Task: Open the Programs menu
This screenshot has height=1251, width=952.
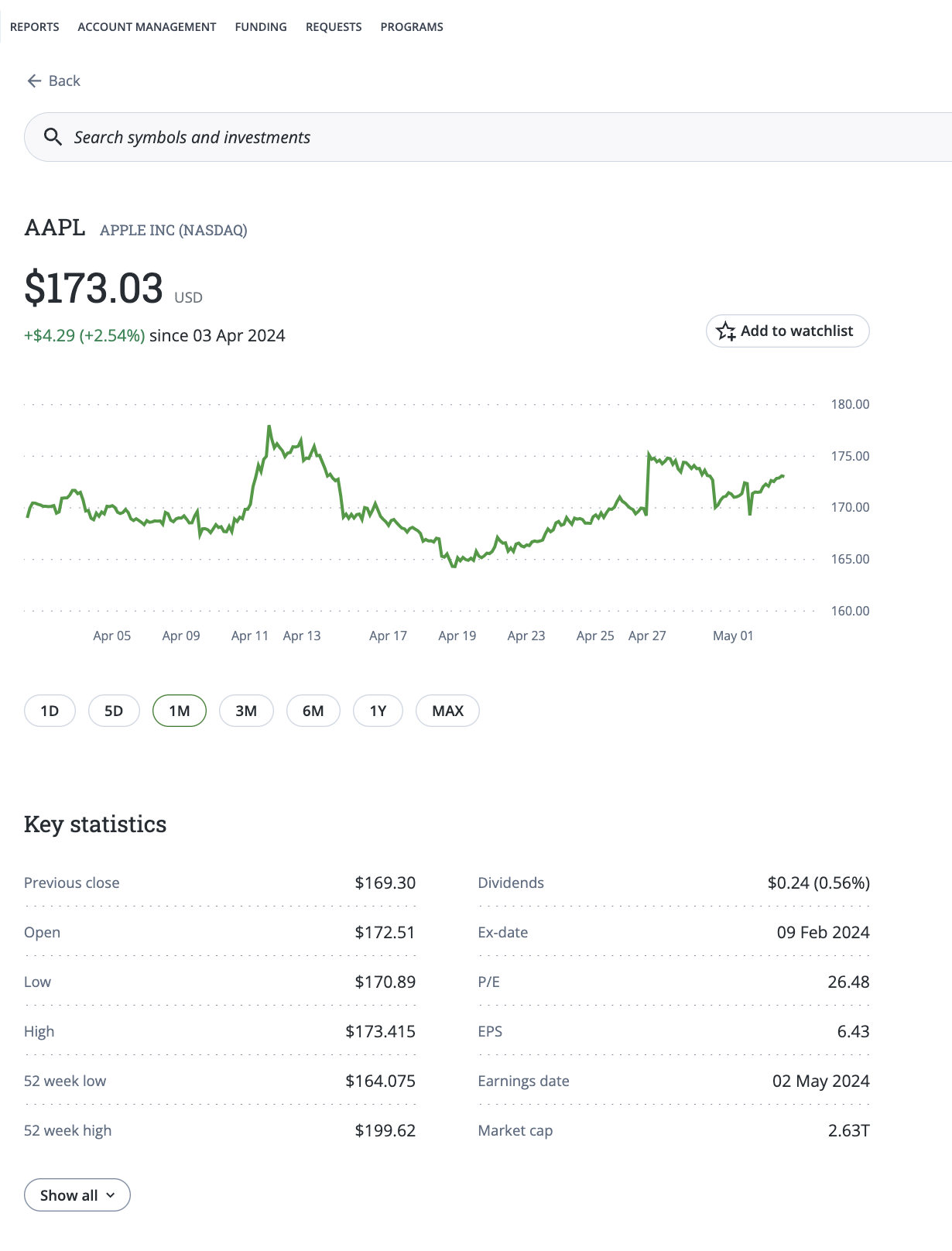Action: coord(412,27)
